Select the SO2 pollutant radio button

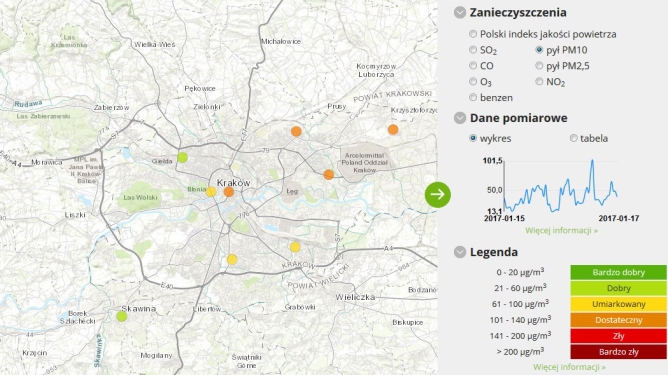coord(473,50)
